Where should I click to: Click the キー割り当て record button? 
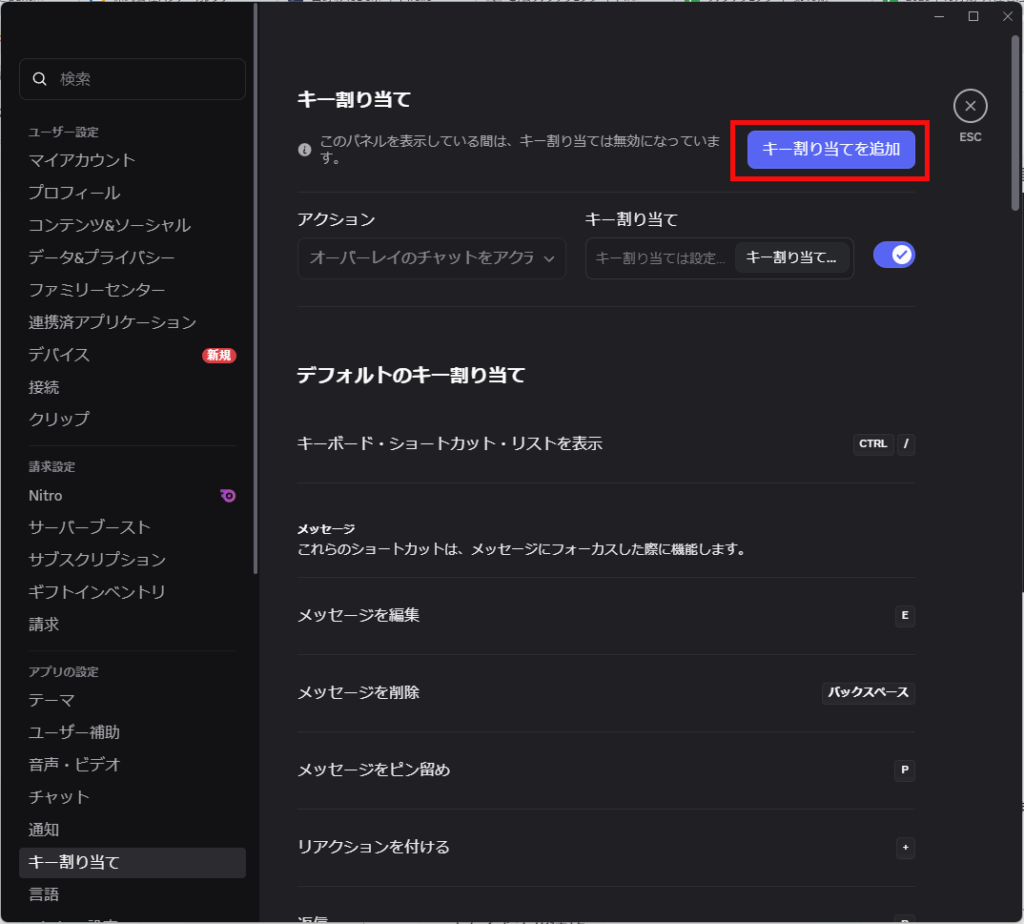[x=791, y=258]
